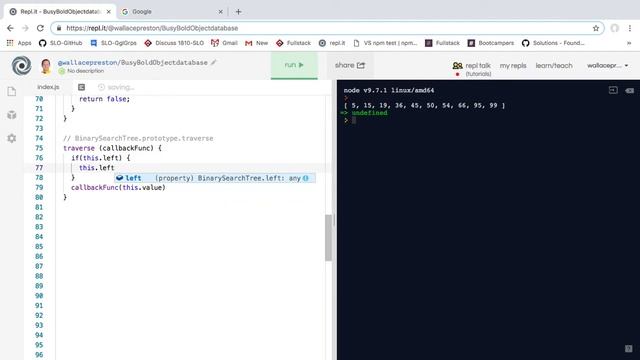Select the Repl.it BusyBoldObjectdatabase tab
This screenshot has width=640, height=360.
tap(60, 12)
